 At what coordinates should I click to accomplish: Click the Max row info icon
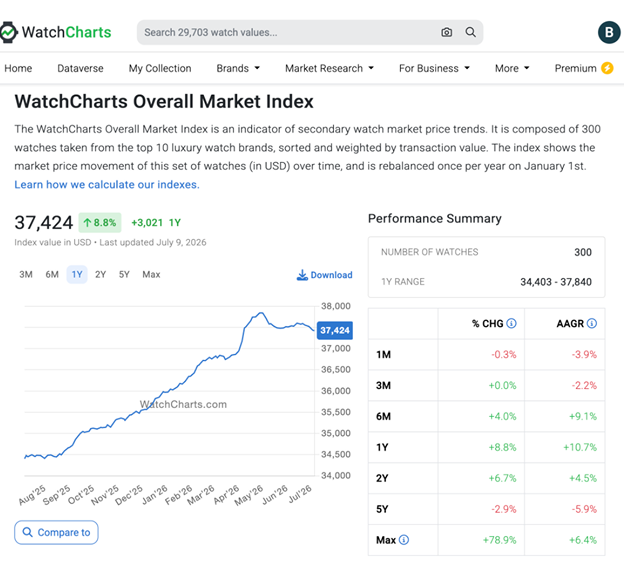point(404,540)
